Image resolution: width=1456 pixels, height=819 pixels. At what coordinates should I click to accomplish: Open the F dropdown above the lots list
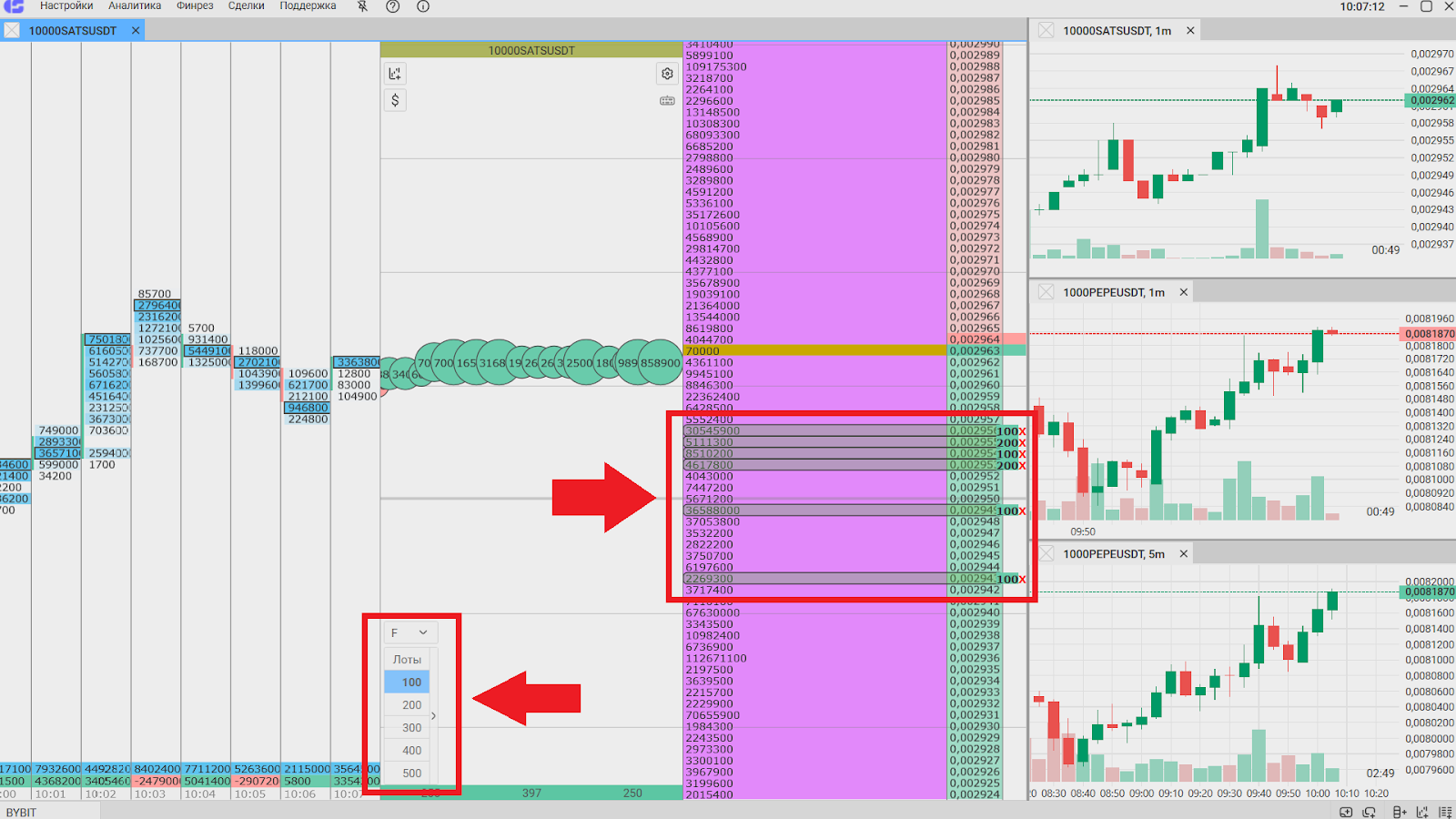[x=410, y=632]
